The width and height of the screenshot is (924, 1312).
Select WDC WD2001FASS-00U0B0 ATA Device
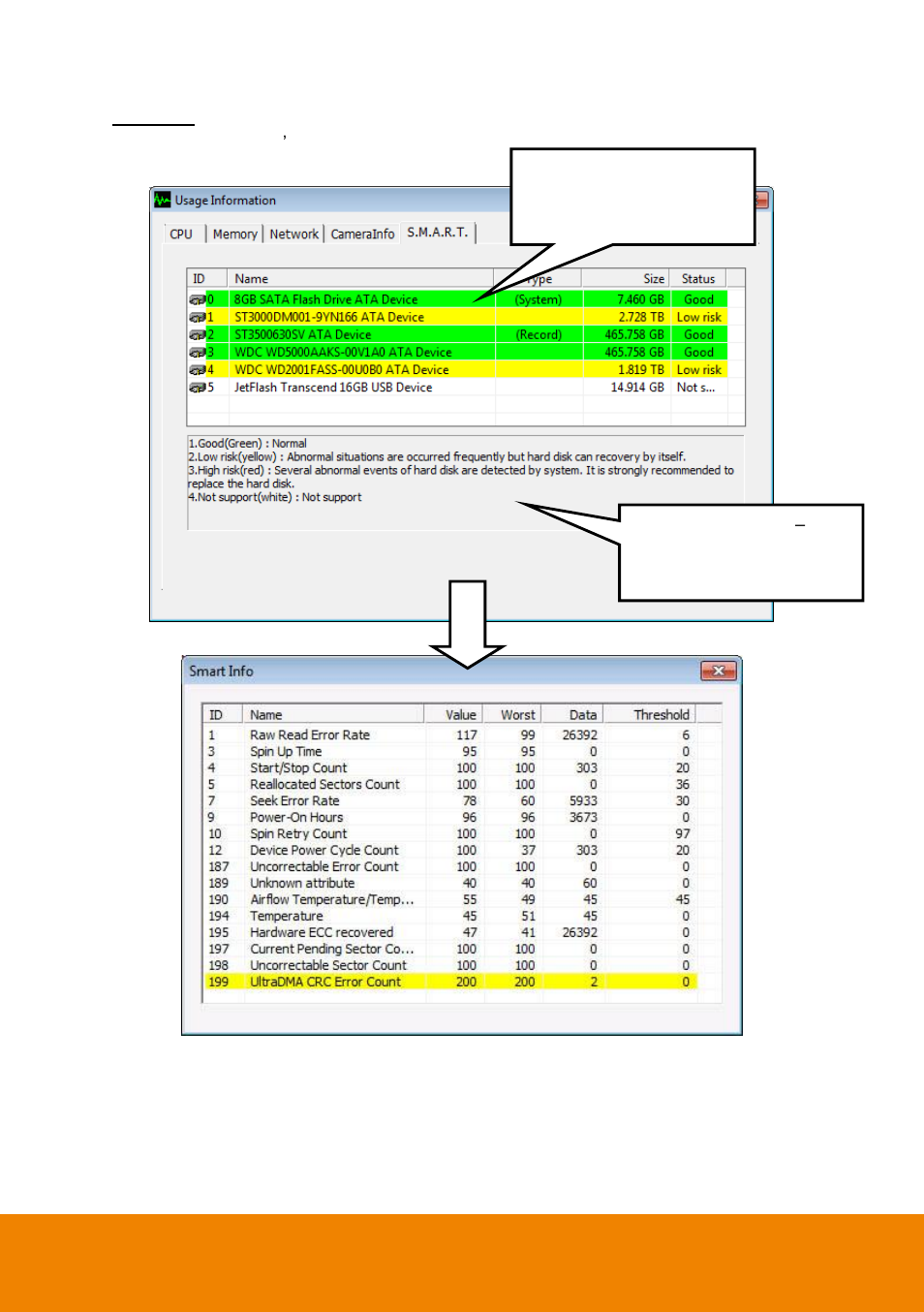[x=457, y=369]
